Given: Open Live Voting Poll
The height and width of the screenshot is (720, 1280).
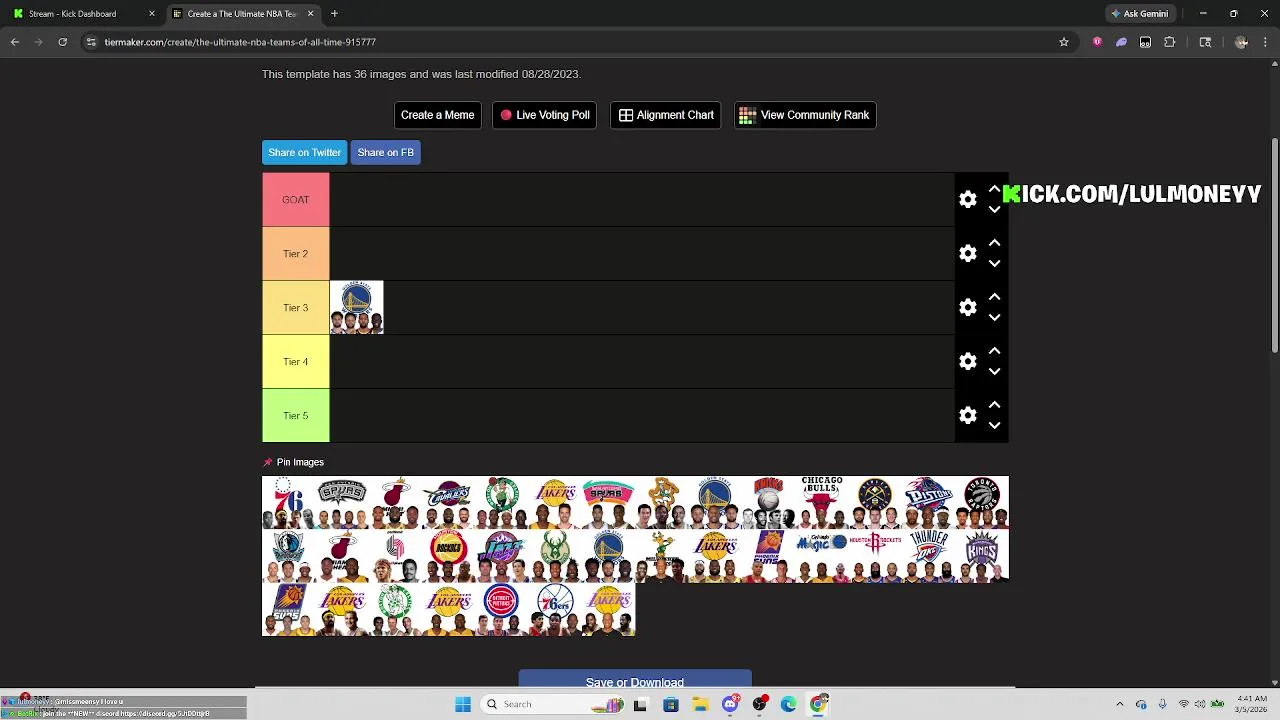Looking at the screenshot, I should 544,115.
